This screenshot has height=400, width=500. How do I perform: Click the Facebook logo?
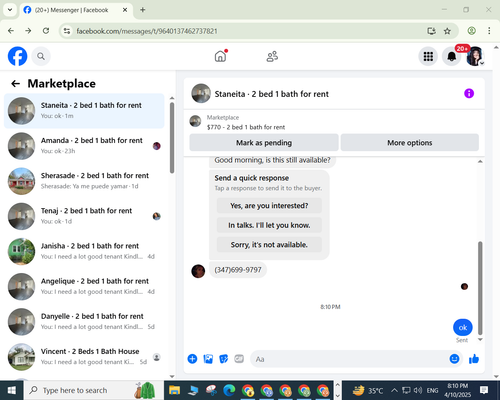point(17,56)
